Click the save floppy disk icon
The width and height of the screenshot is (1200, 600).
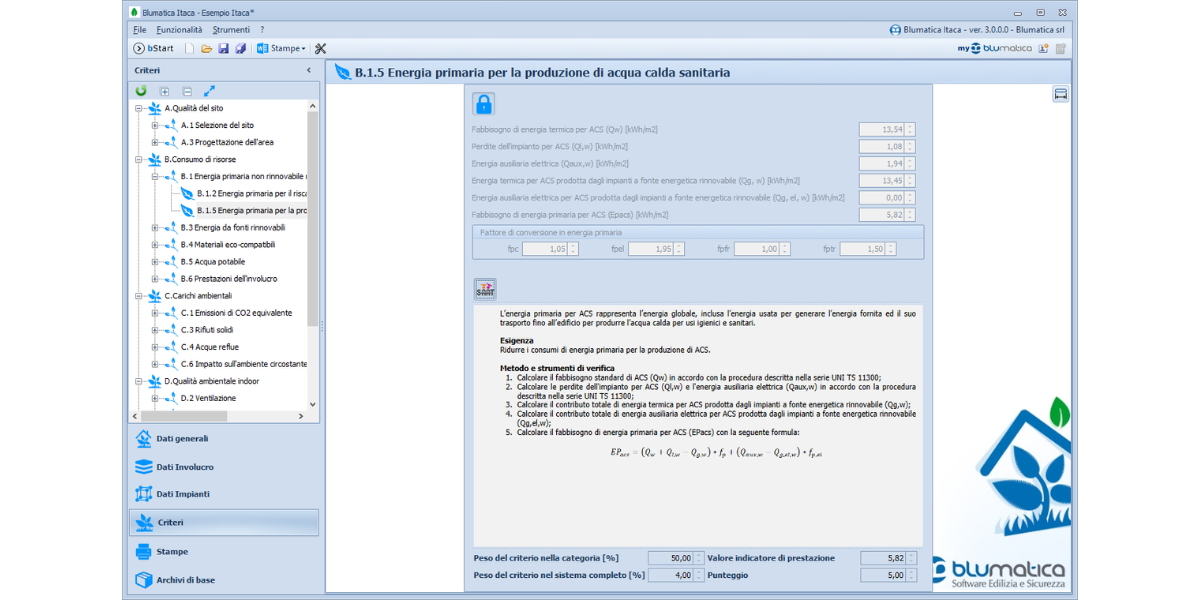[224, 48]
